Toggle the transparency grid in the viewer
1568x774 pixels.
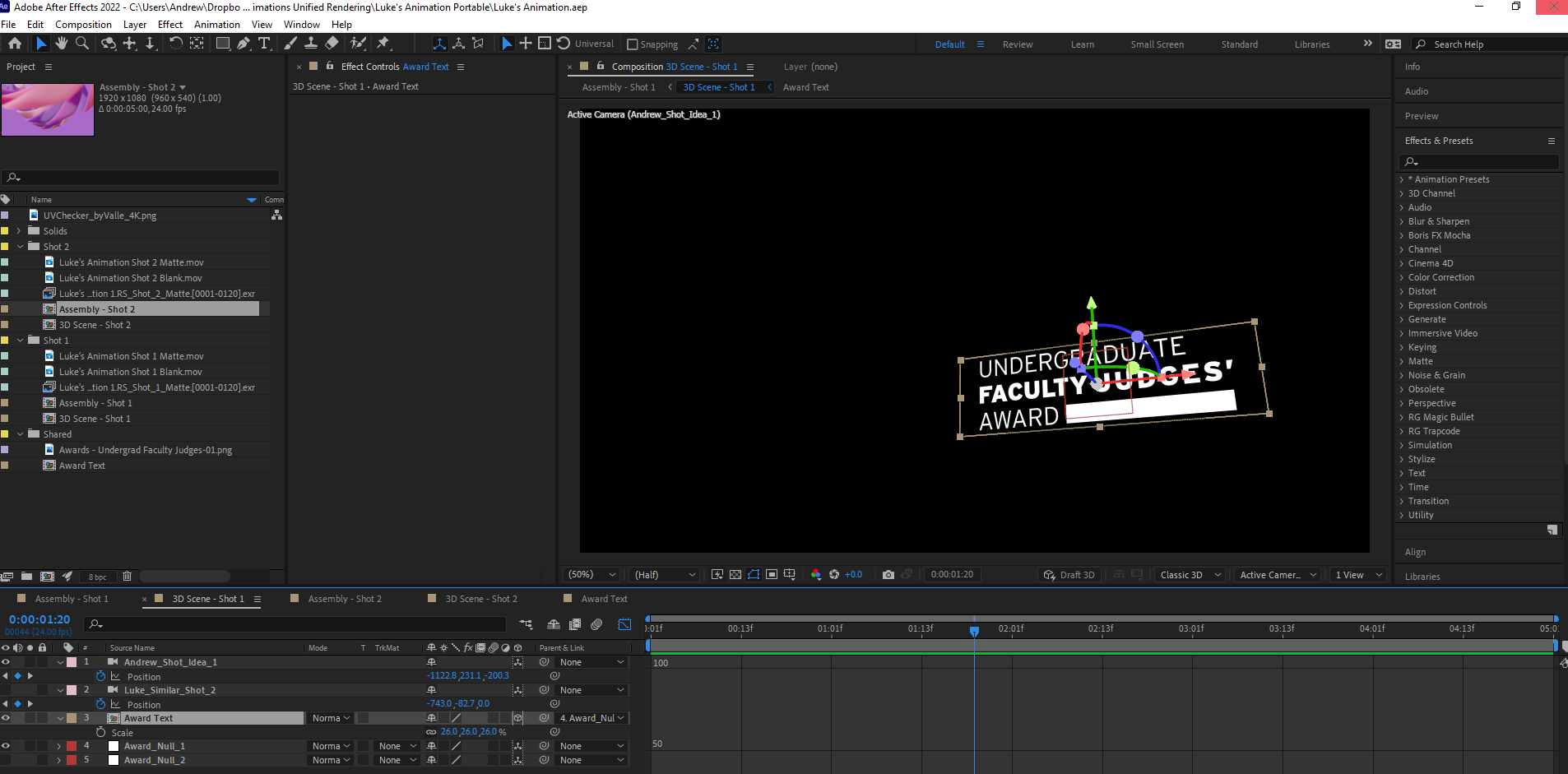pyautogui.click(x=735, y=574)
